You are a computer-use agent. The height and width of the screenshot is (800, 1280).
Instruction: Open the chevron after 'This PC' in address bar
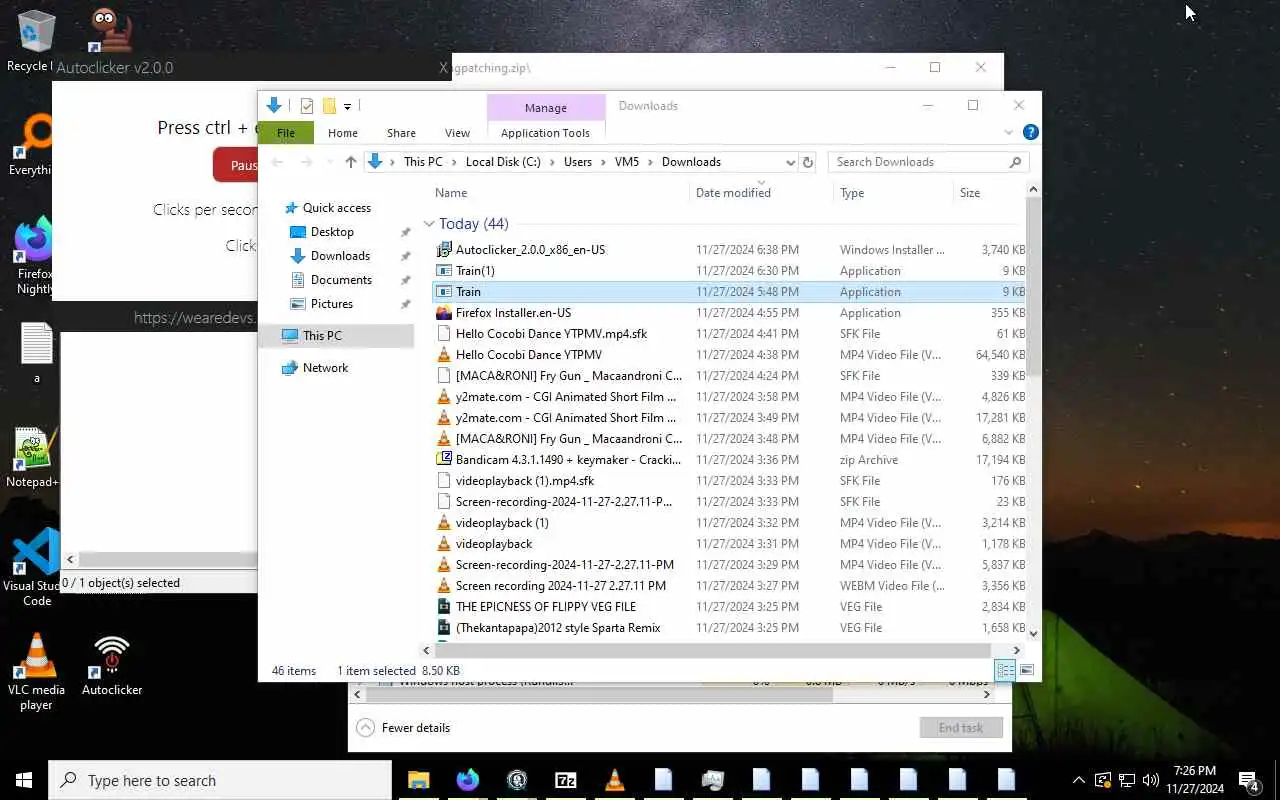point(454,162)
